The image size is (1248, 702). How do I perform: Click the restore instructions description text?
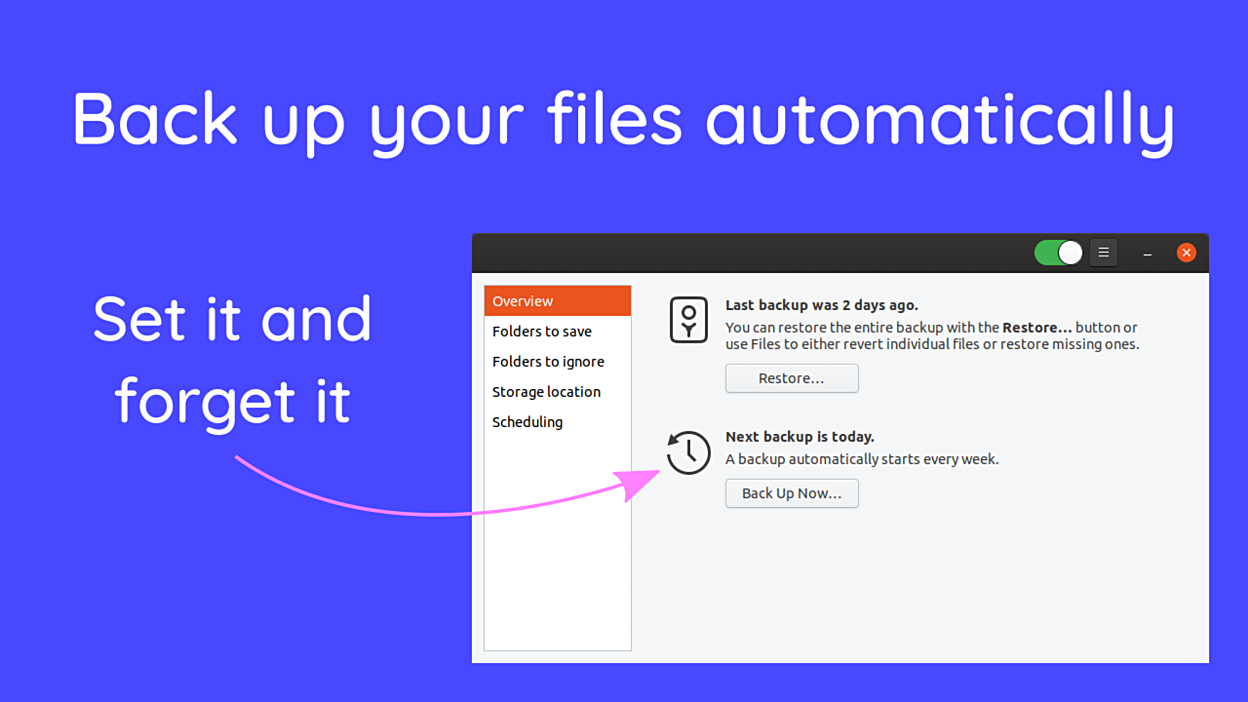931,336
